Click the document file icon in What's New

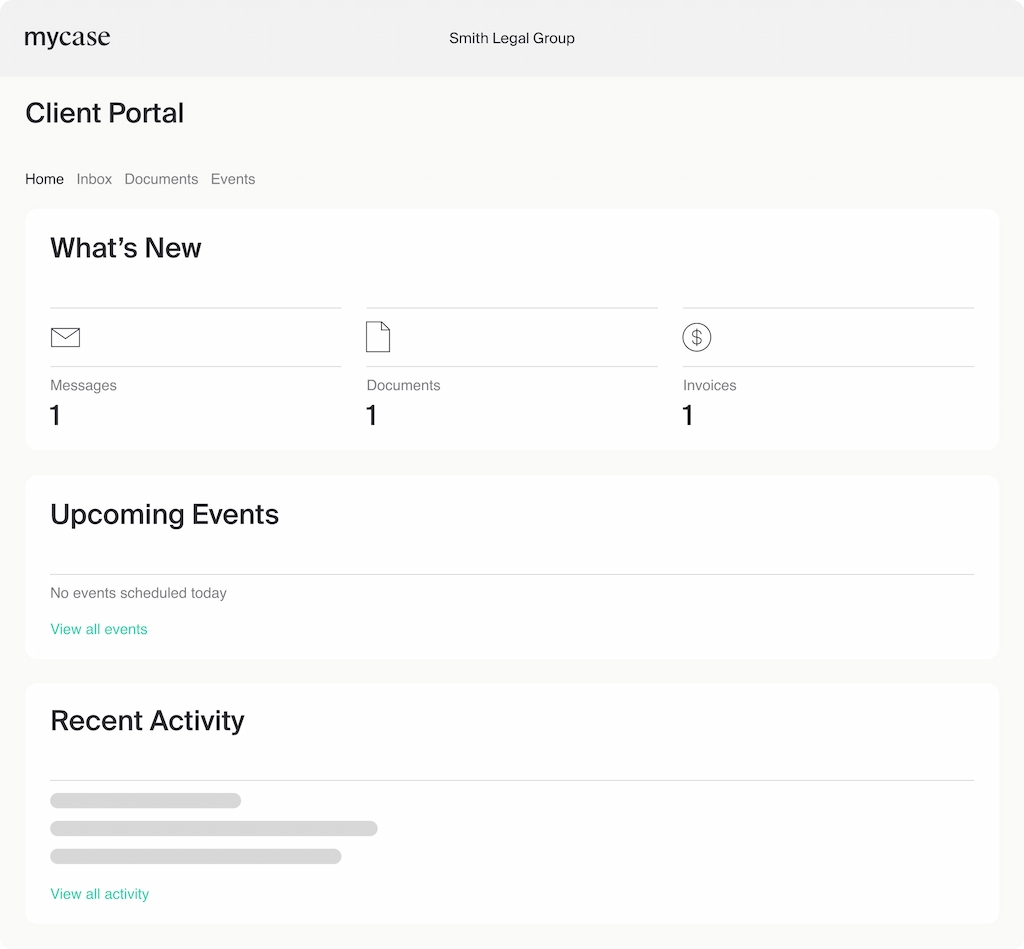tap(378, 336)
